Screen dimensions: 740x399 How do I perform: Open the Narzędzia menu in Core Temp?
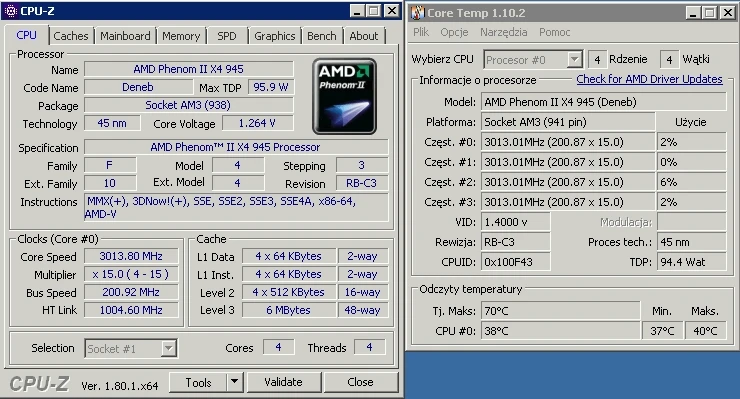click(x=504, y=32)
